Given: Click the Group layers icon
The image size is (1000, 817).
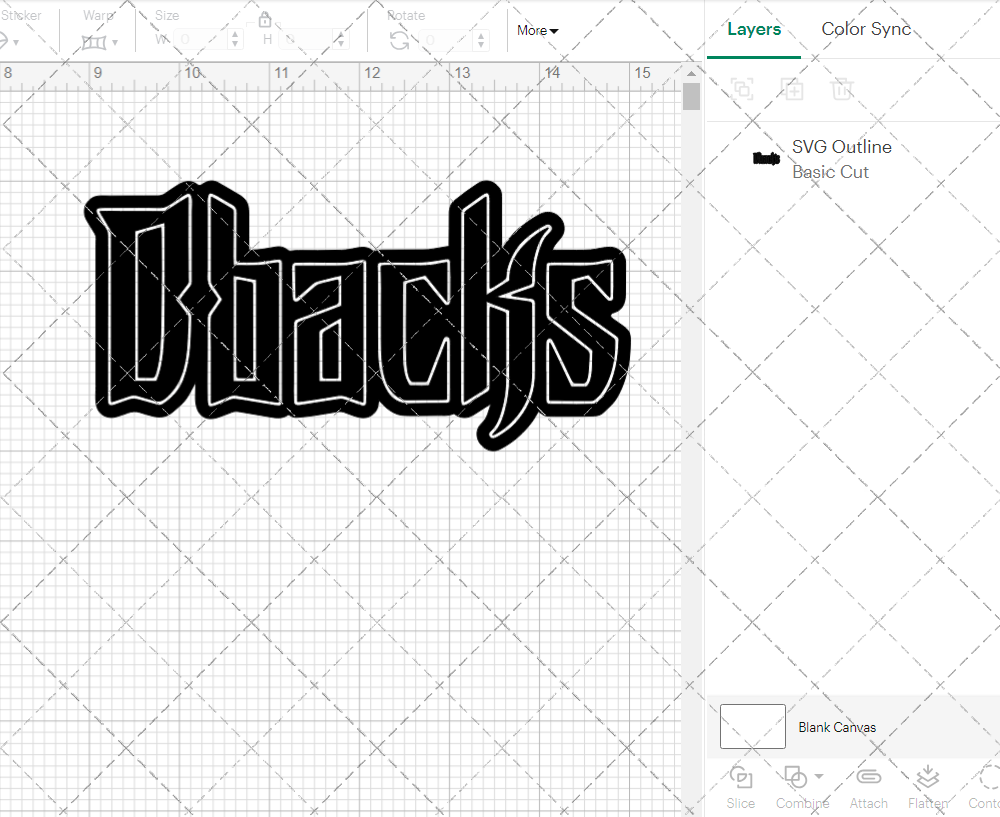Looking at the screenshot, I should coord(742,89).
